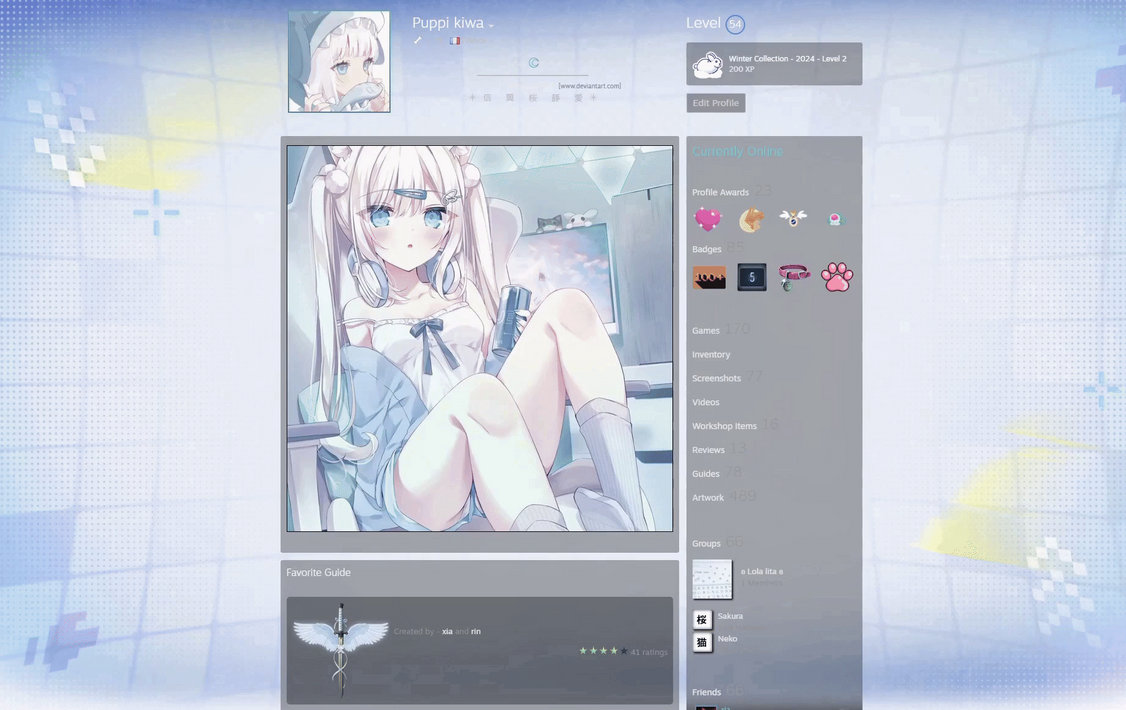Open the Screenshots section

(716, 379)
